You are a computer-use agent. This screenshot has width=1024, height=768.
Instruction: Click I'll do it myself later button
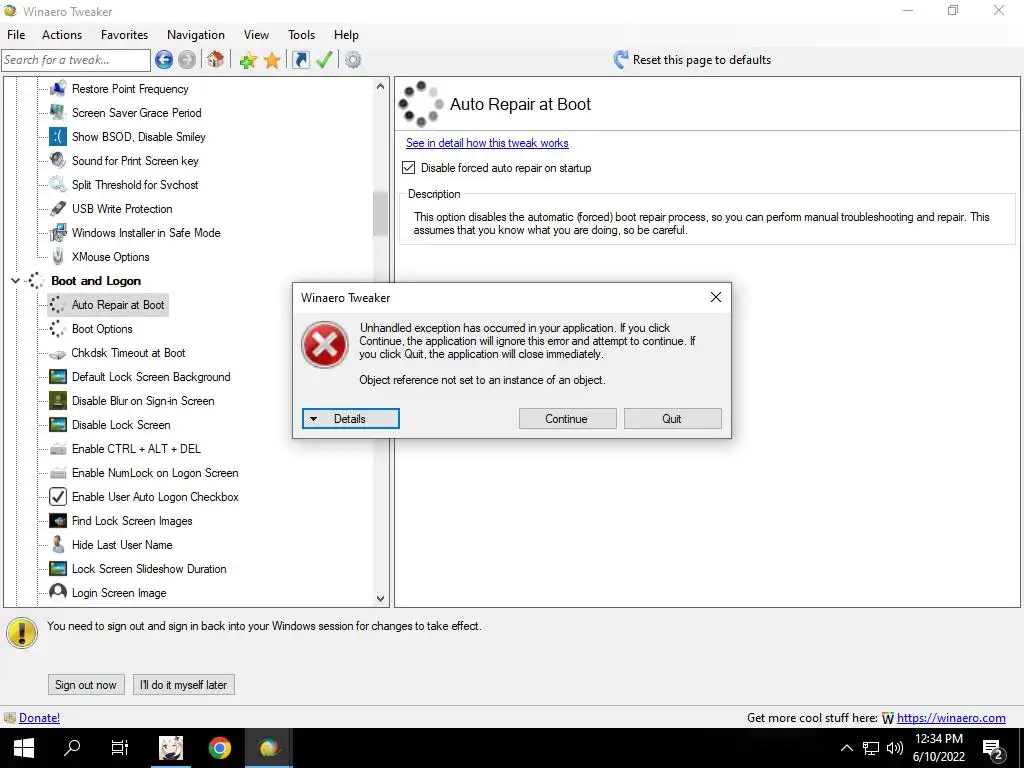[x=184, y=684]
